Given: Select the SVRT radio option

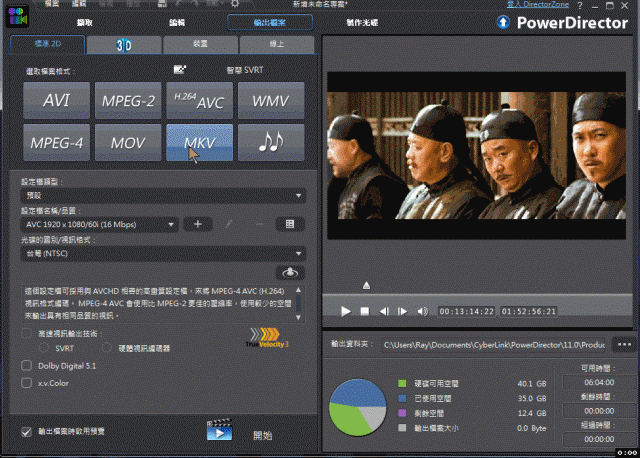Looking at the screenshot, I should coord(44,348).
